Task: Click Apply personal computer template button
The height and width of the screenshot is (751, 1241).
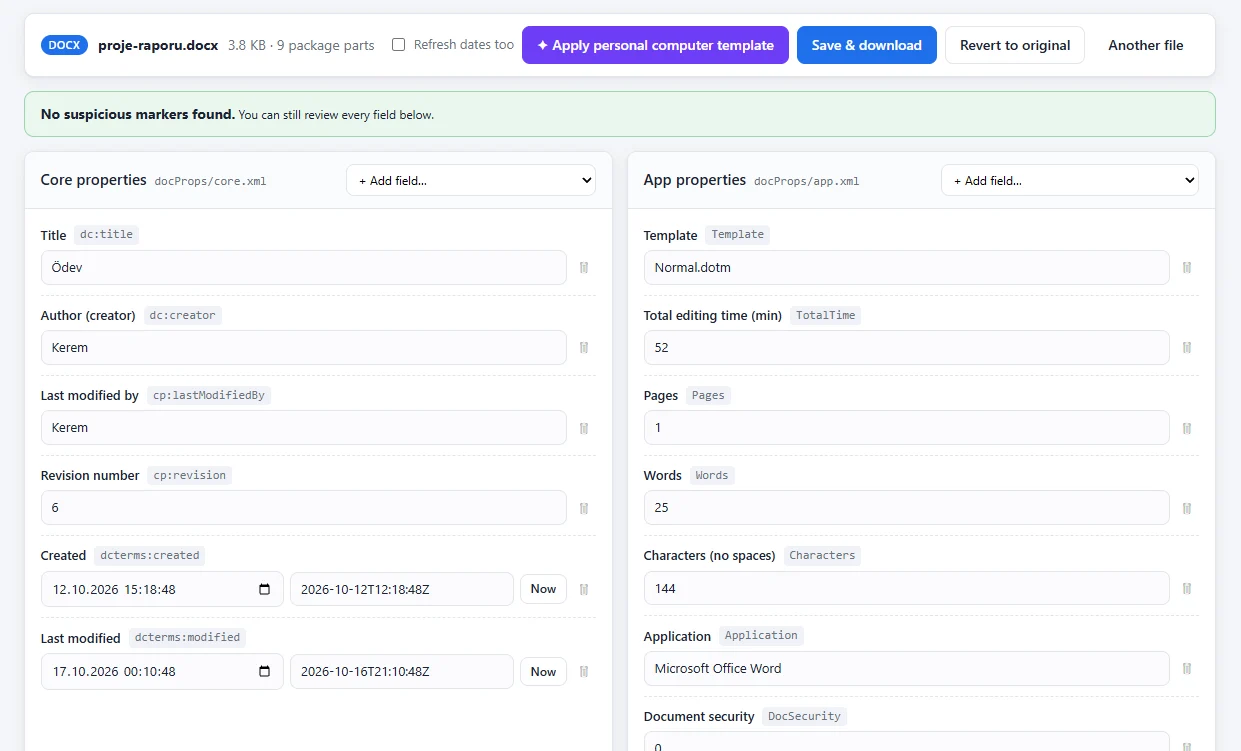Action: [x=655, y=45]
